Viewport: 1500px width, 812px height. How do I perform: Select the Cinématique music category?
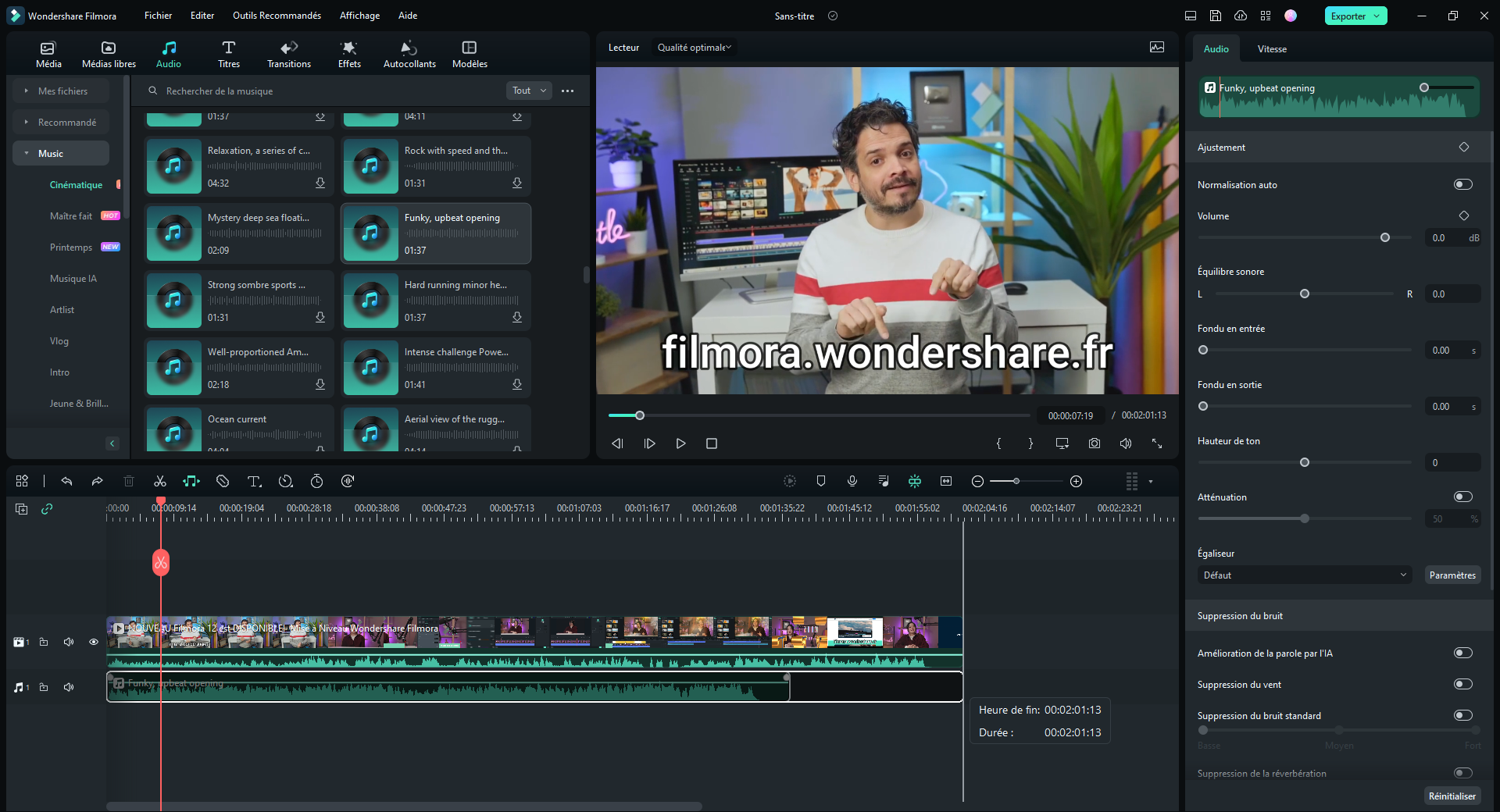[76, 184]
